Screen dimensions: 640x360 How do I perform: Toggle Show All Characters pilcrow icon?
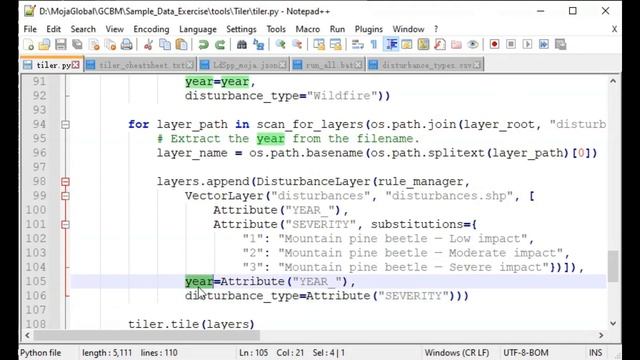(x=374, y=44)
